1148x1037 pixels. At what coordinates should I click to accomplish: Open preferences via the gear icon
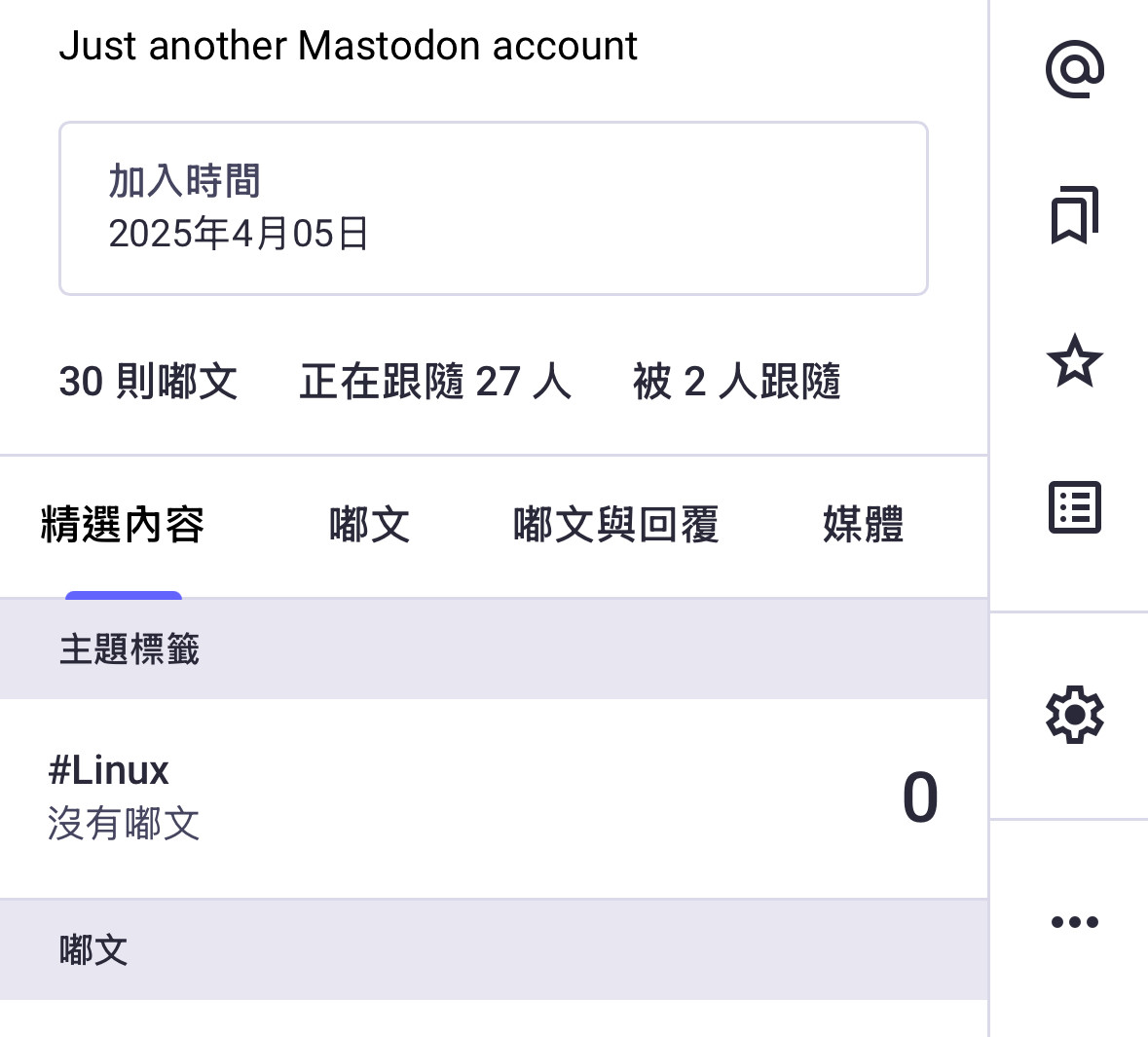click(1074, 716)
